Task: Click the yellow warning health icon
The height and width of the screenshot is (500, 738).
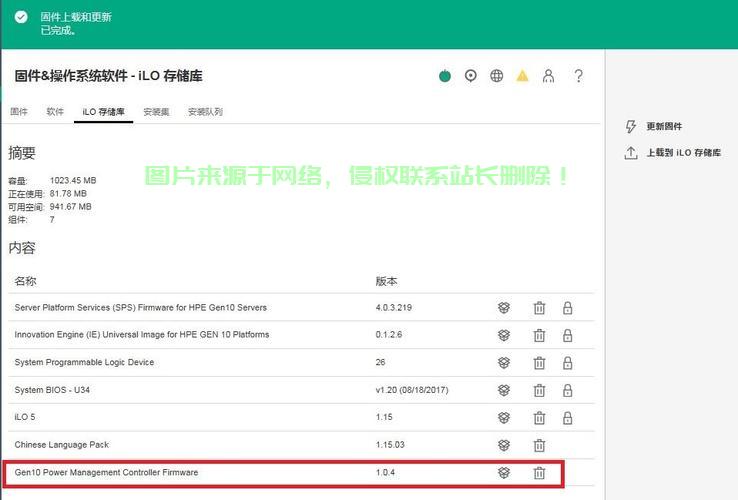Action: tap(522, 76)
